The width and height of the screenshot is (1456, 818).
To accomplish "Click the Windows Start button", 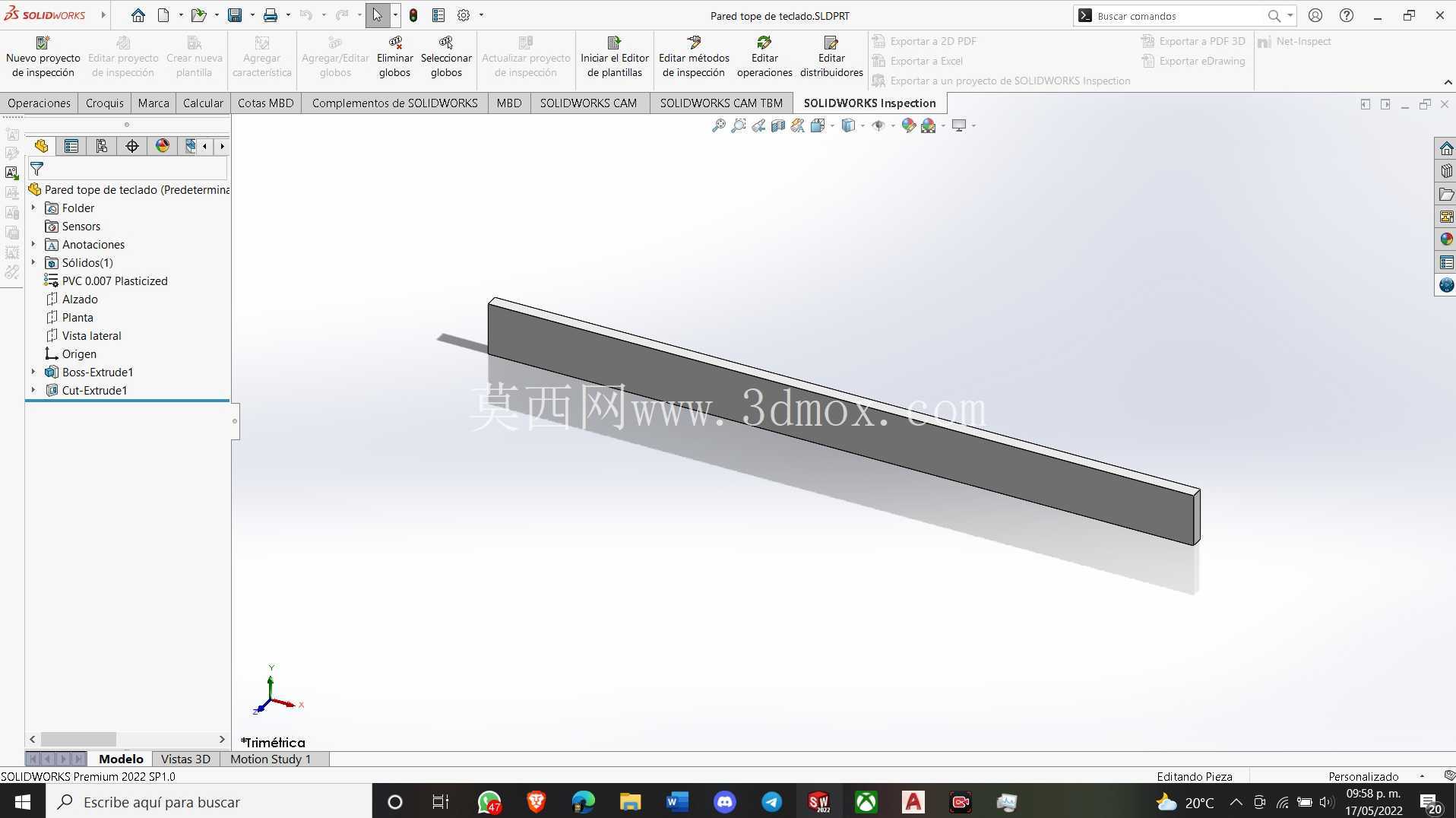I will 23,802.
